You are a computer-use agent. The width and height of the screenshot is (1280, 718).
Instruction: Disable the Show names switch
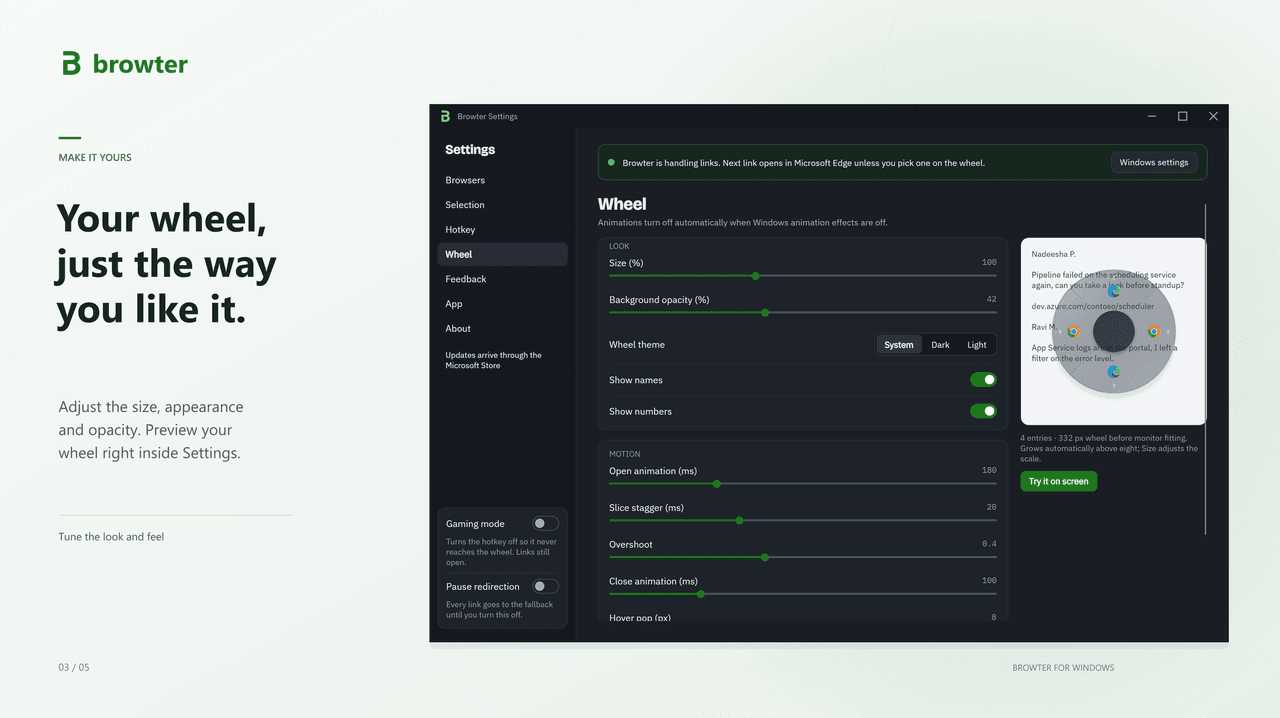click(x=983, y=380)
